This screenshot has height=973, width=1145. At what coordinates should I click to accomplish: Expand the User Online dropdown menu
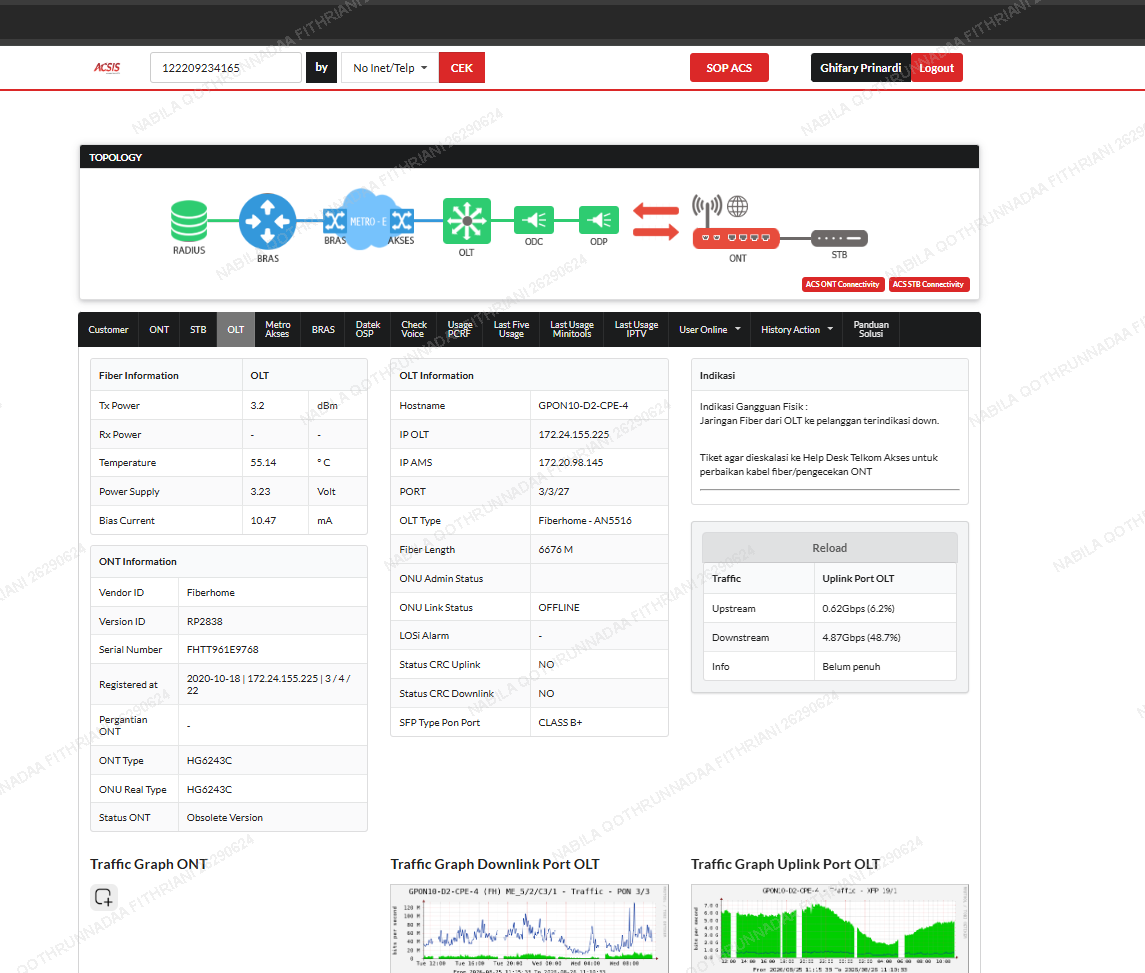[709, 329]
